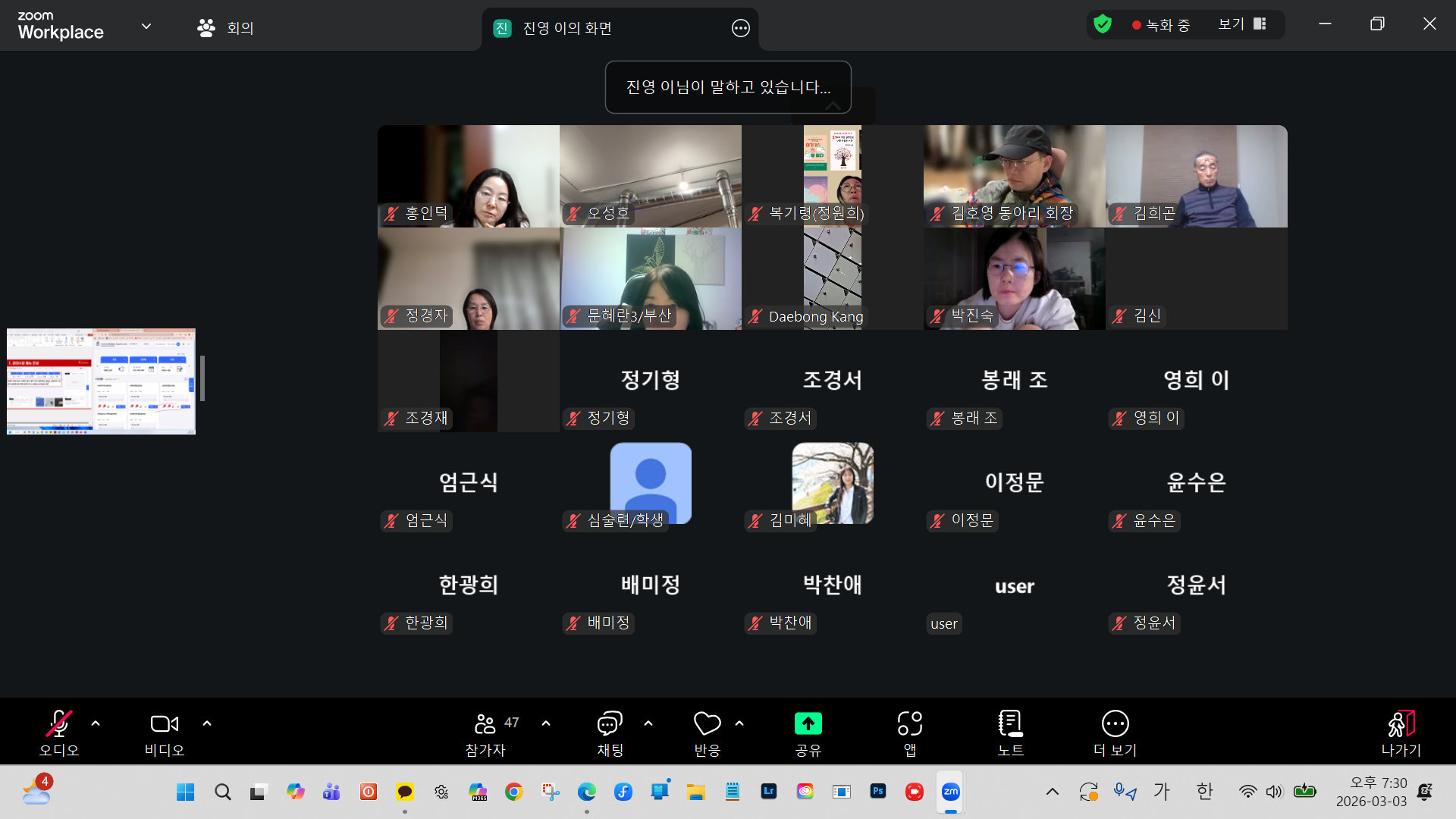Screen dimensions: 1456x819
Task: Open three-dot options on shared screen tab
Action: [740, 28]
